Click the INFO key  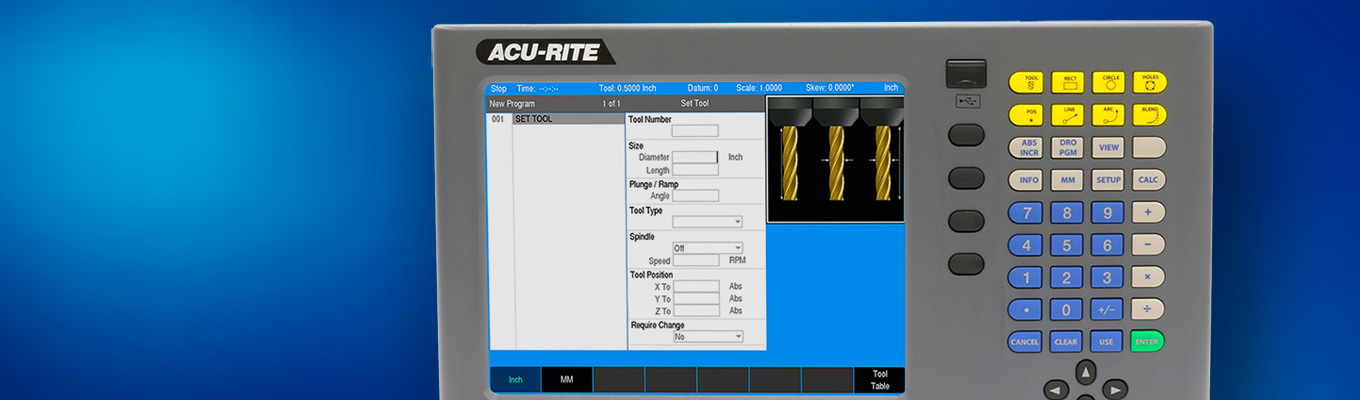click(x=1025, y=180)
